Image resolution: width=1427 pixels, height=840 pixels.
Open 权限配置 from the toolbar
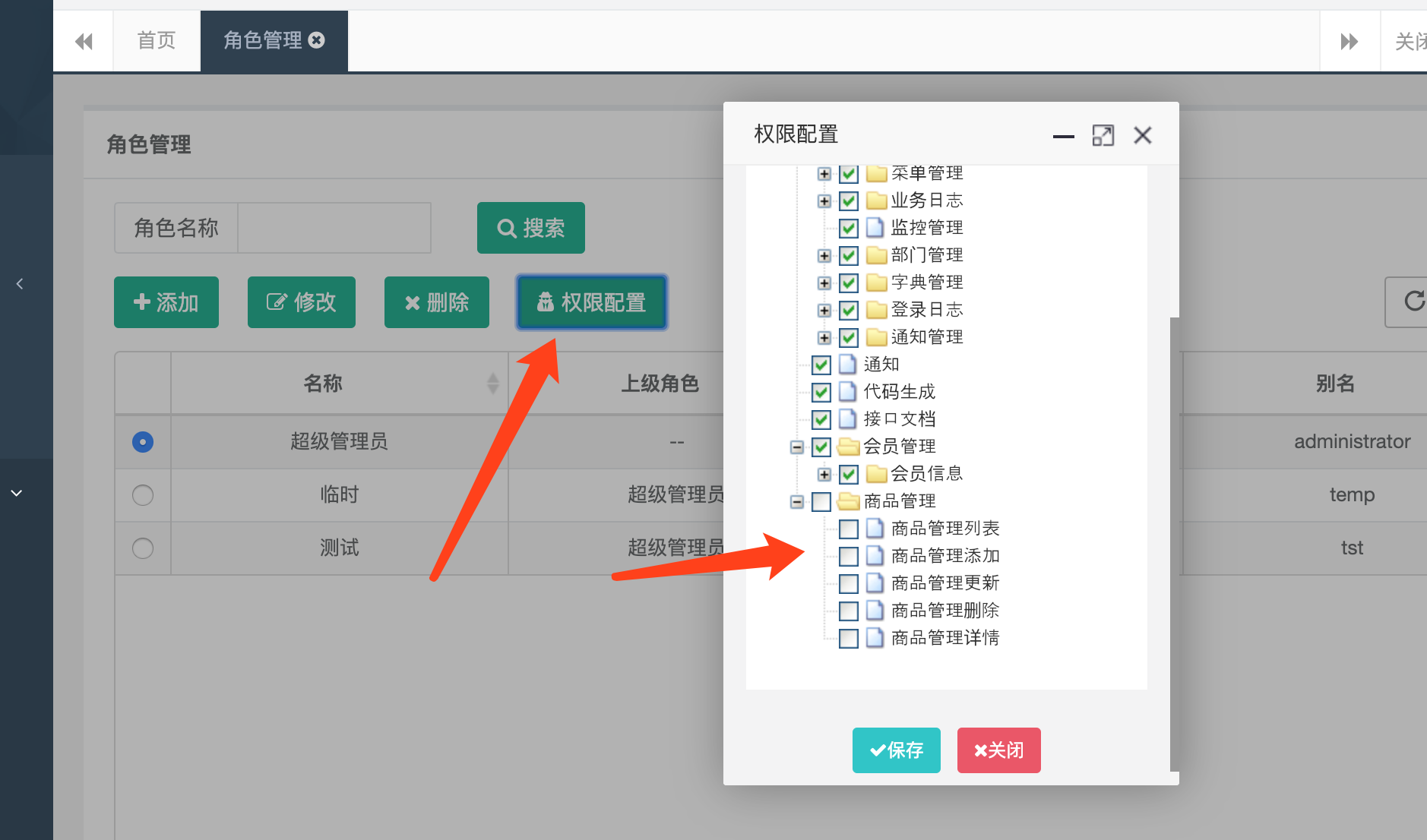coord(592,302)
